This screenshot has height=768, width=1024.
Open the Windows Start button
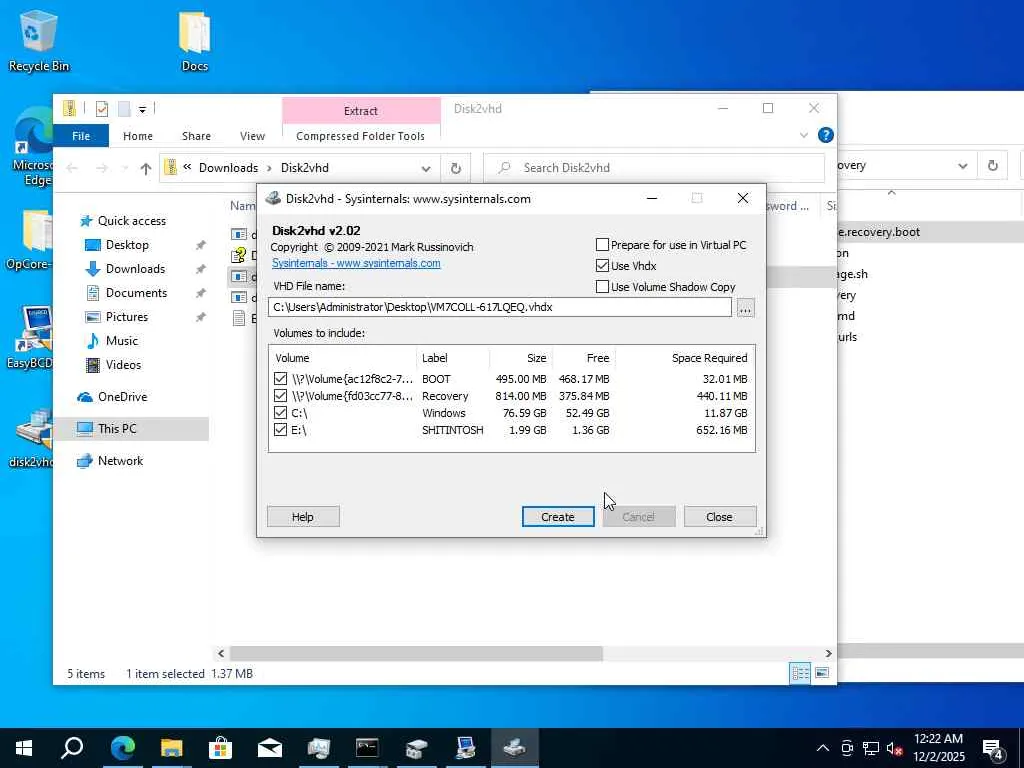[24, 748]
